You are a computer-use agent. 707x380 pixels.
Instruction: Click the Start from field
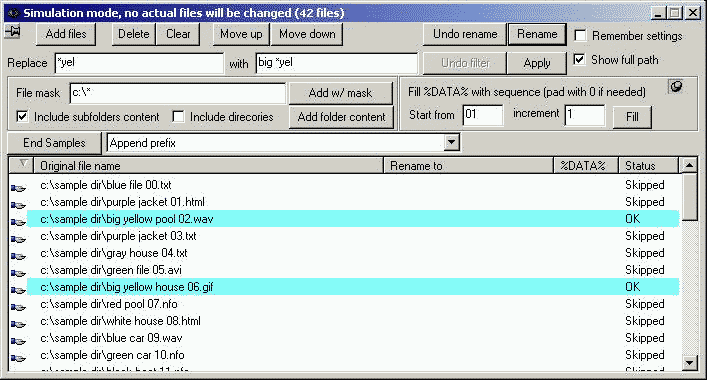483,115
